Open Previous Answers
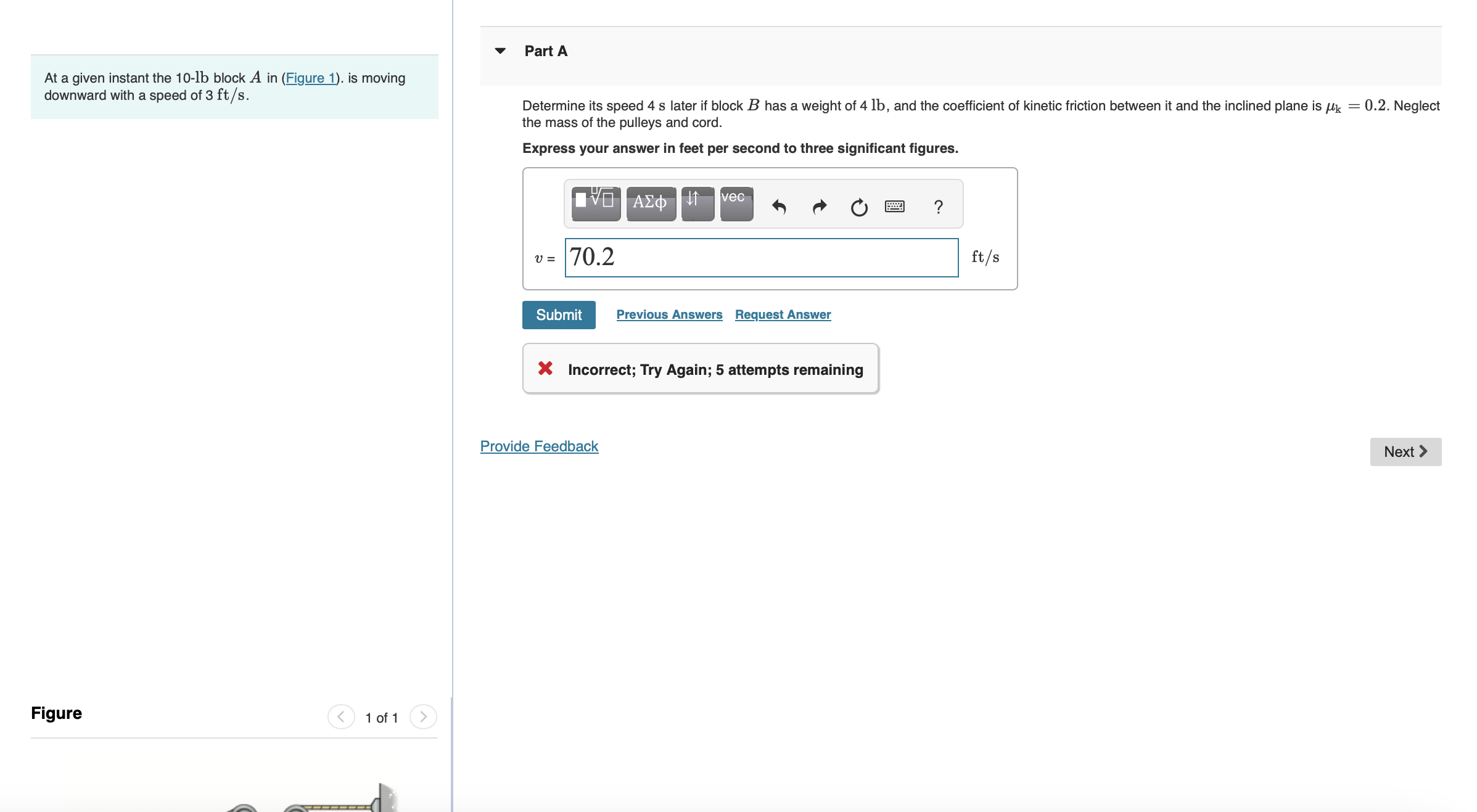 pyautogui.click(x=669, y=314)
